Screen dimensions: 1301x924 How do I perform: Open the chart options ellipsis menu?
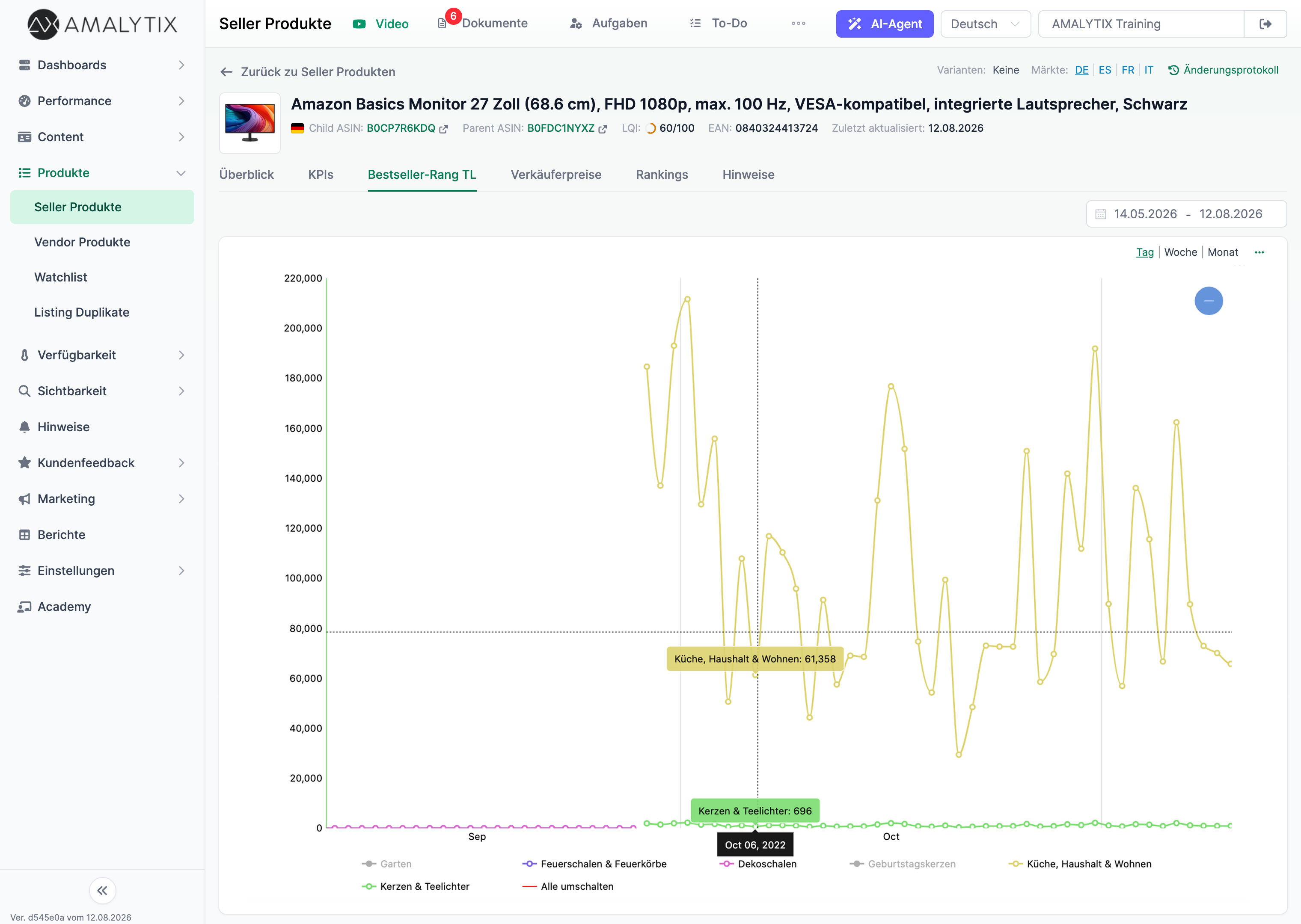(1259, 253)
